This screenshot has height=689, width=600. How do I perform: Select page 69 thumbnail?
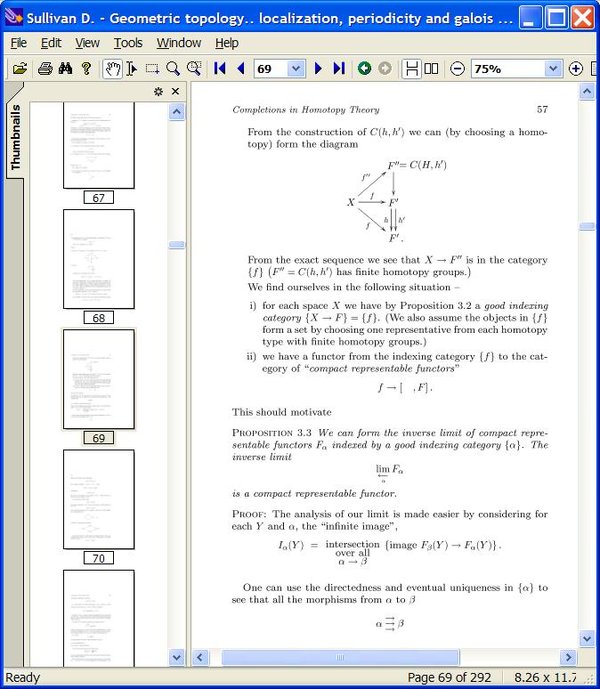[99, 379]
